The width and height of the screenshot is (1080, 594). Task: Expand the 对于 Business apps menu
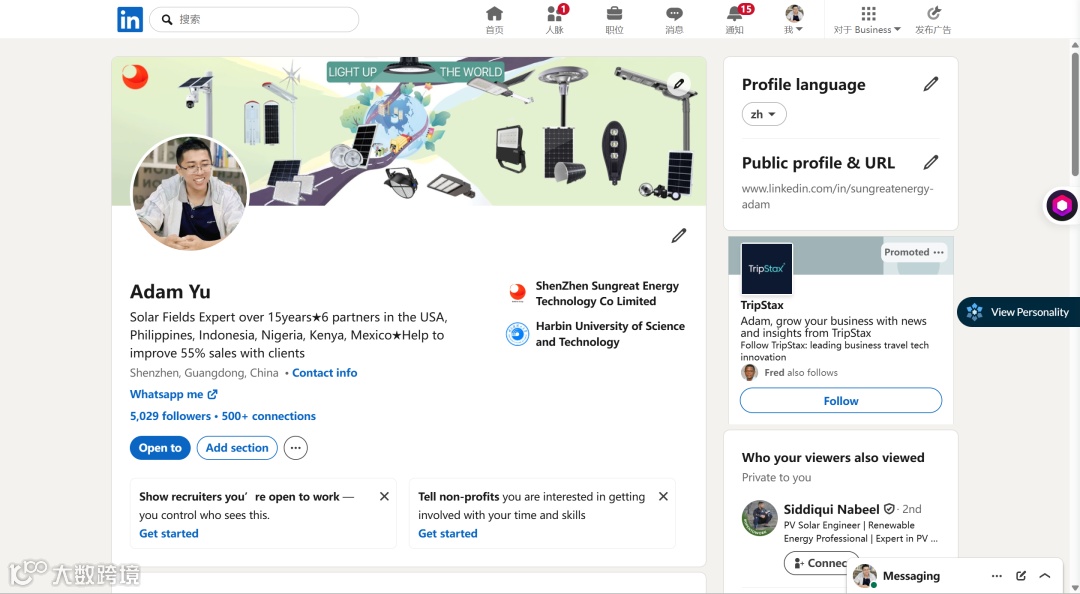coord(867,20)
